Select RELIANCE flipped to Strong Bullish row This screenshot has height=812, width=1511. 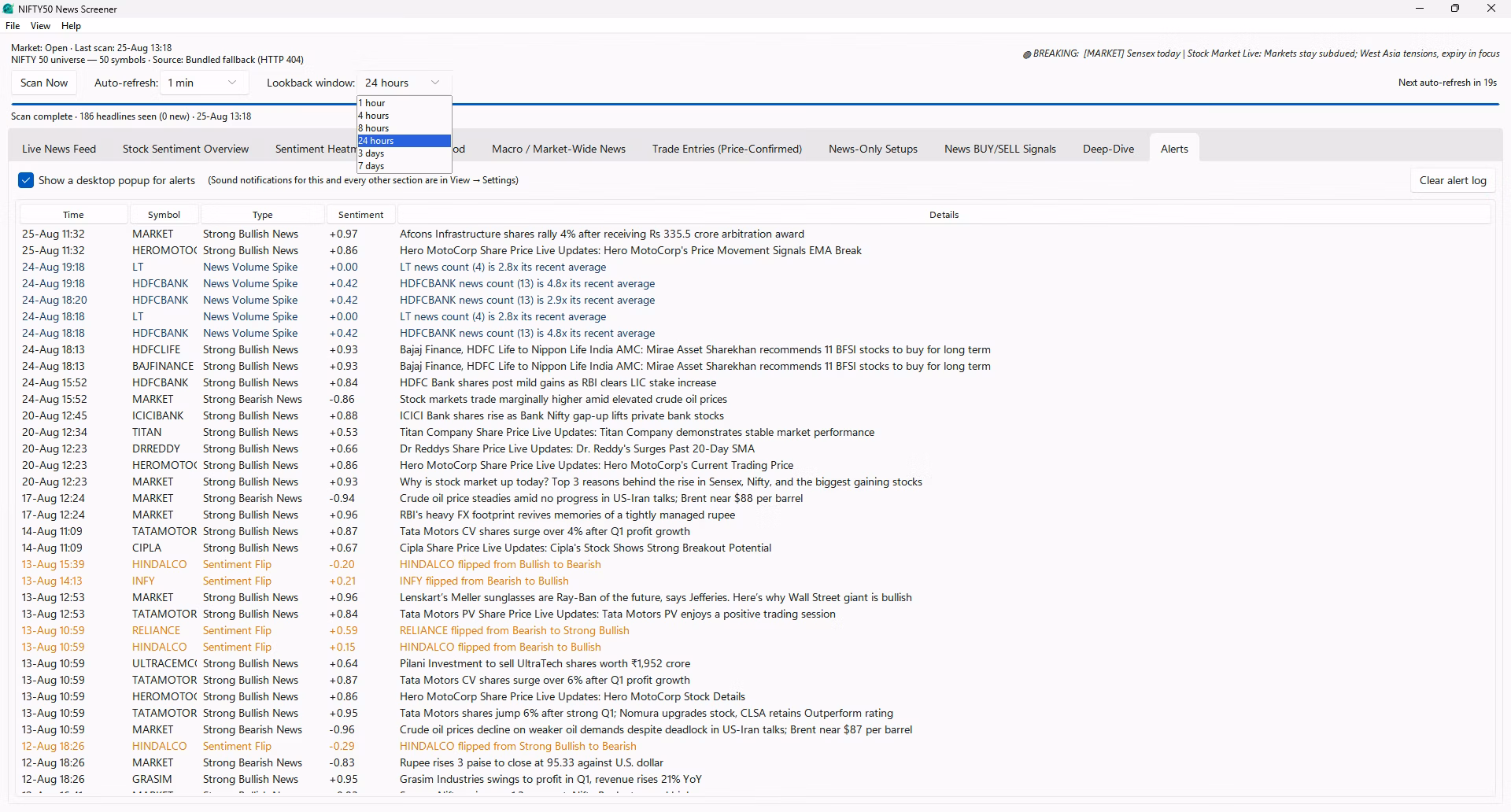(755, 630)
